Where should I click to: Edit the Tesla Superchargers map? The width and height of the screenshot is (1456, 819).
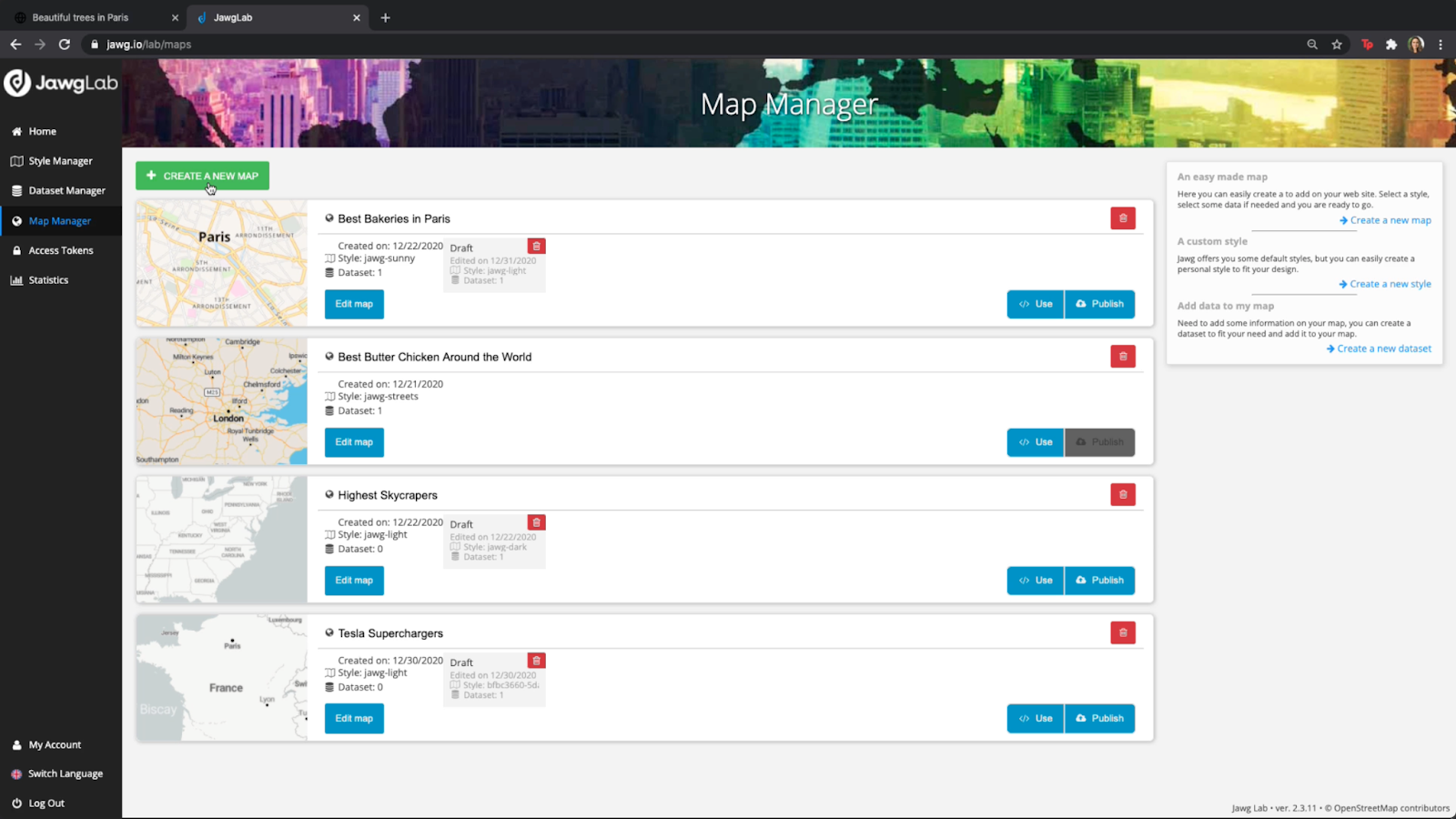point(354,719)
